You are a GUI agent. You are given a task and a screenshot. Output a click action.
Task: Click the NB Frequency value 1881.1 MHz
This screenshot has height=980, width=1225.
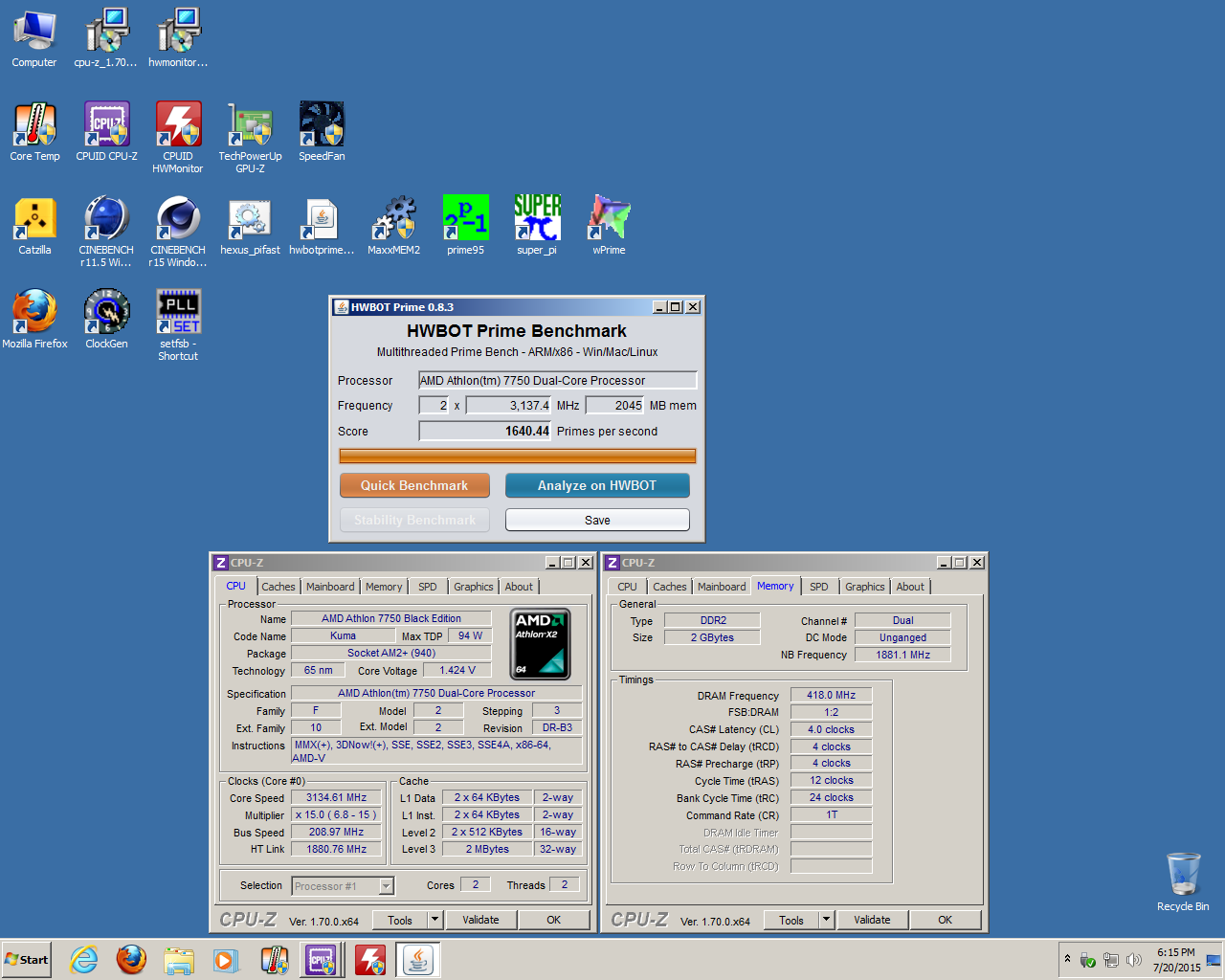[x=902, y=655]
